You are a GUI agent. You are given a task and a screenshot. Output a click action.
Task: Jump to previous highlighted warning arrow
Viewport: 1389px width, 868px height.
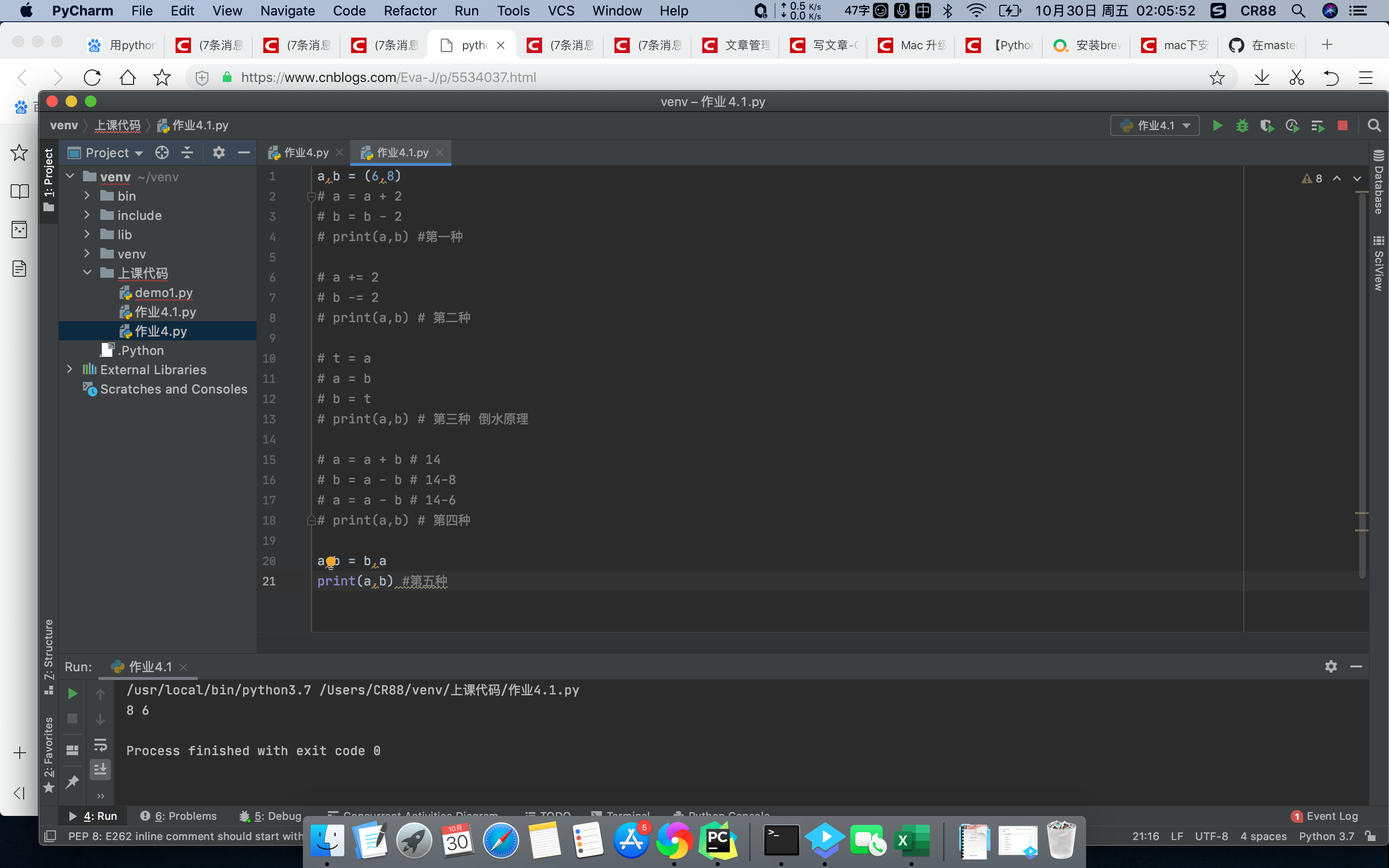tap(1337, 178)
